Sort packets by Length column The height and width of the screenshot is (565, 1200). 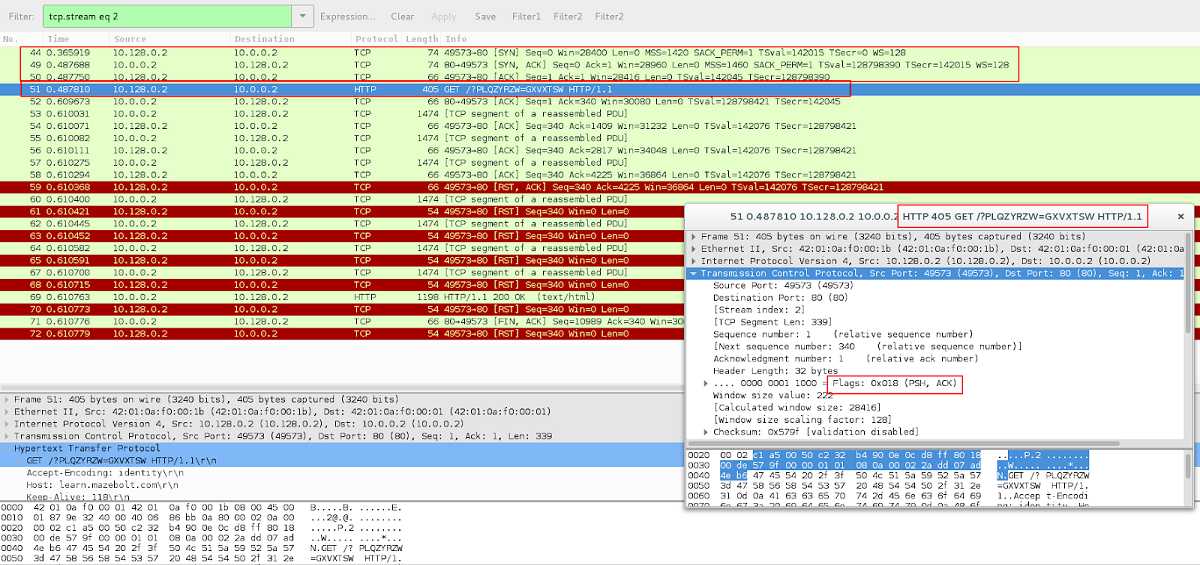(x=422, y=39)
